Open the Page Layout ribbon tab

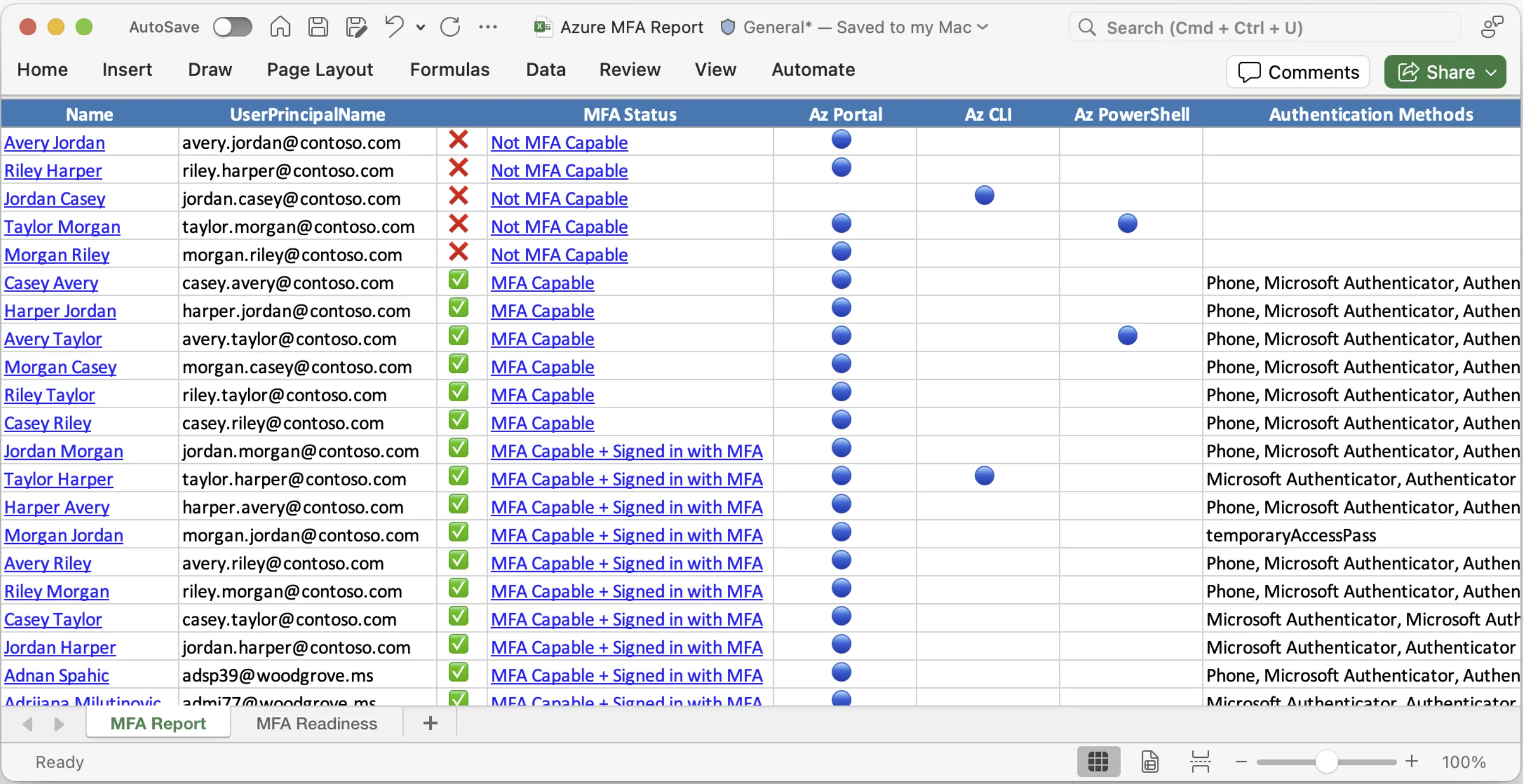point(320,69)
